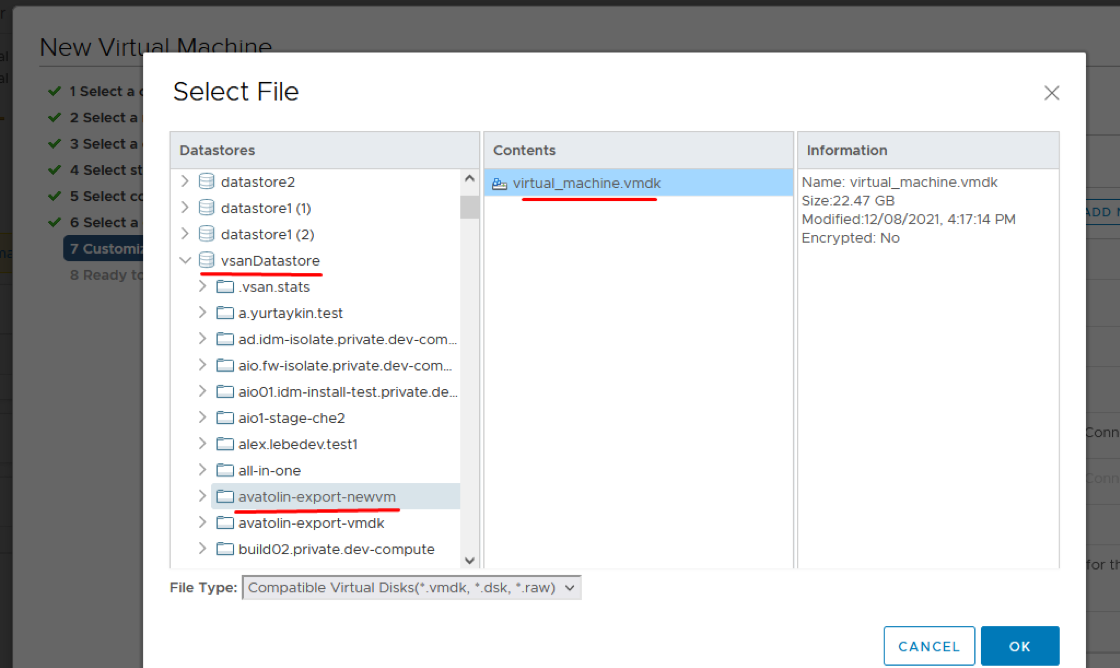
Task: Click the aio01.idm-install-test folder icon
Action: (x=225, y=392)
